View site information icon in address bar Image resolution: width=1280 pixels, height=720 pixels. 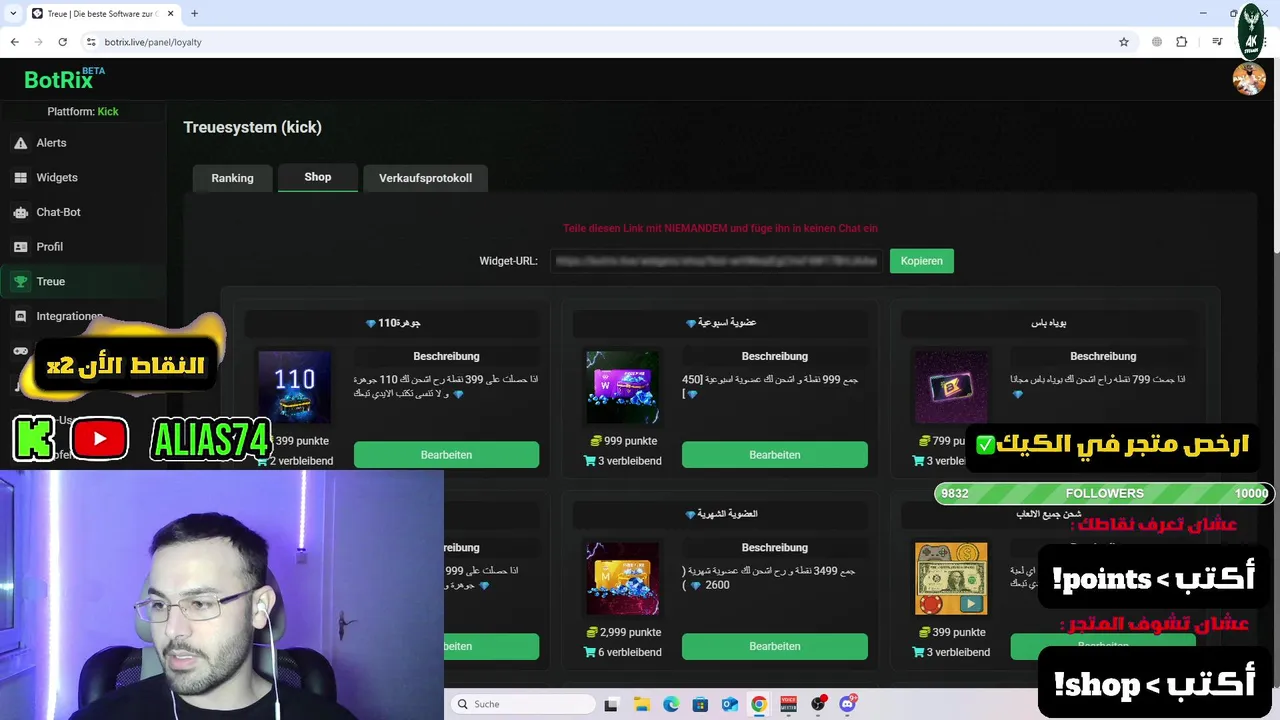91,42
